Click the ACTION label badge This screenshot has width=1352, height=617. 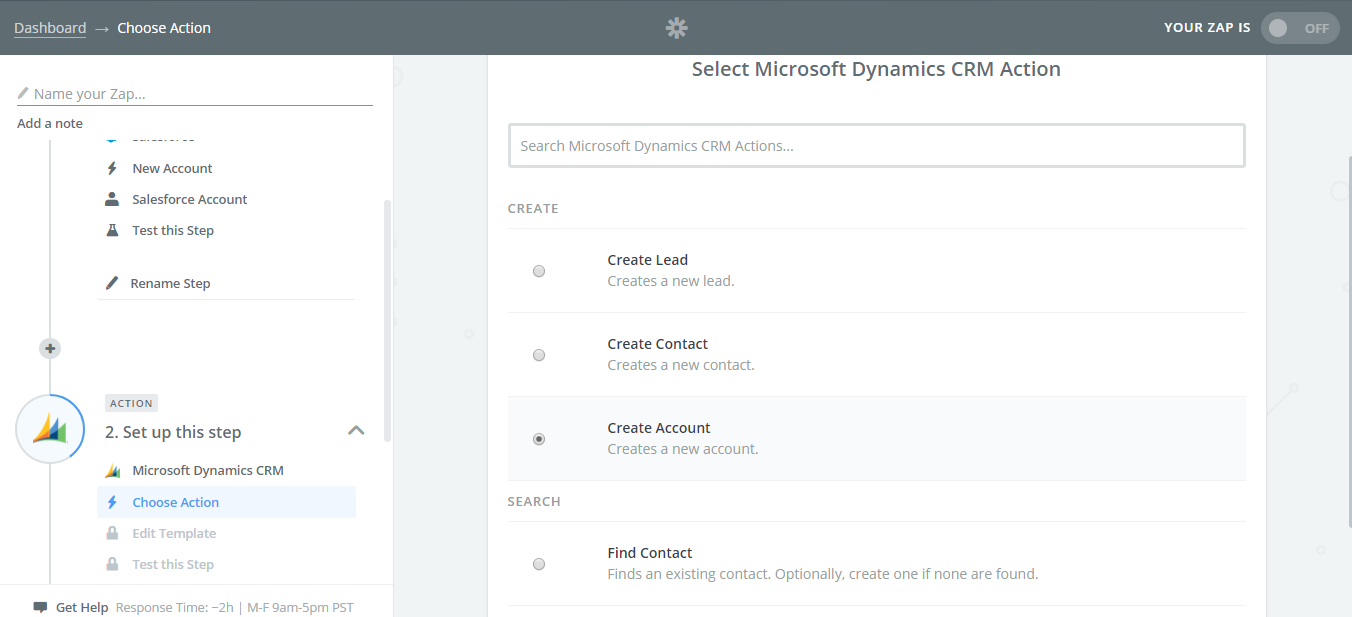click(x=132, y=403)
